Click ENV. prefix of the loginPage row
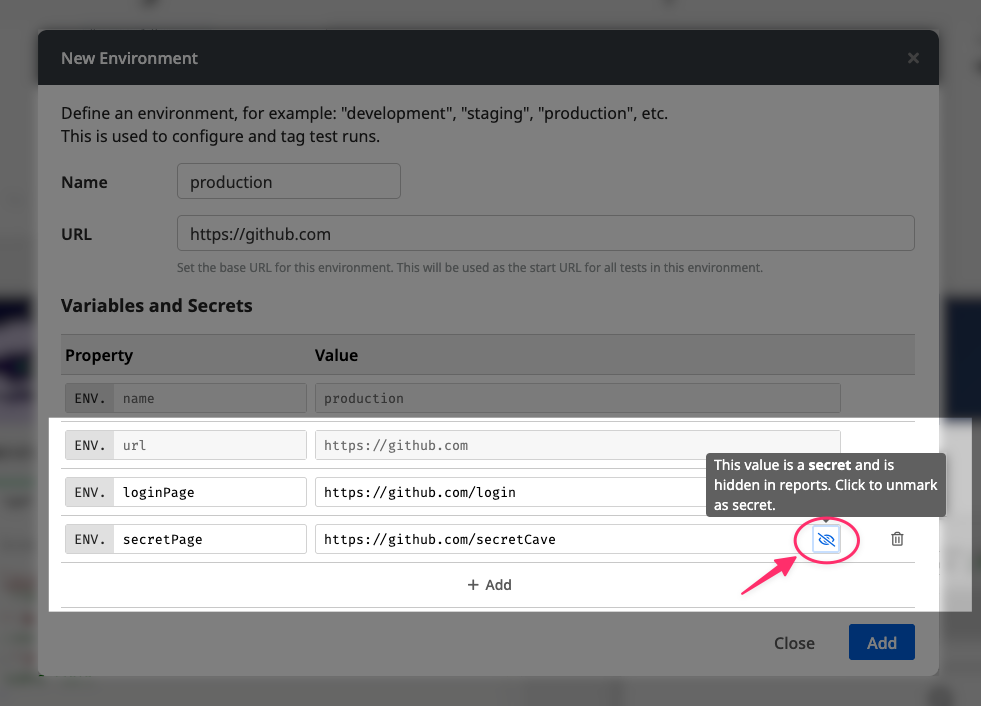This screenshot has width=981, height=706. coord(90,492)
